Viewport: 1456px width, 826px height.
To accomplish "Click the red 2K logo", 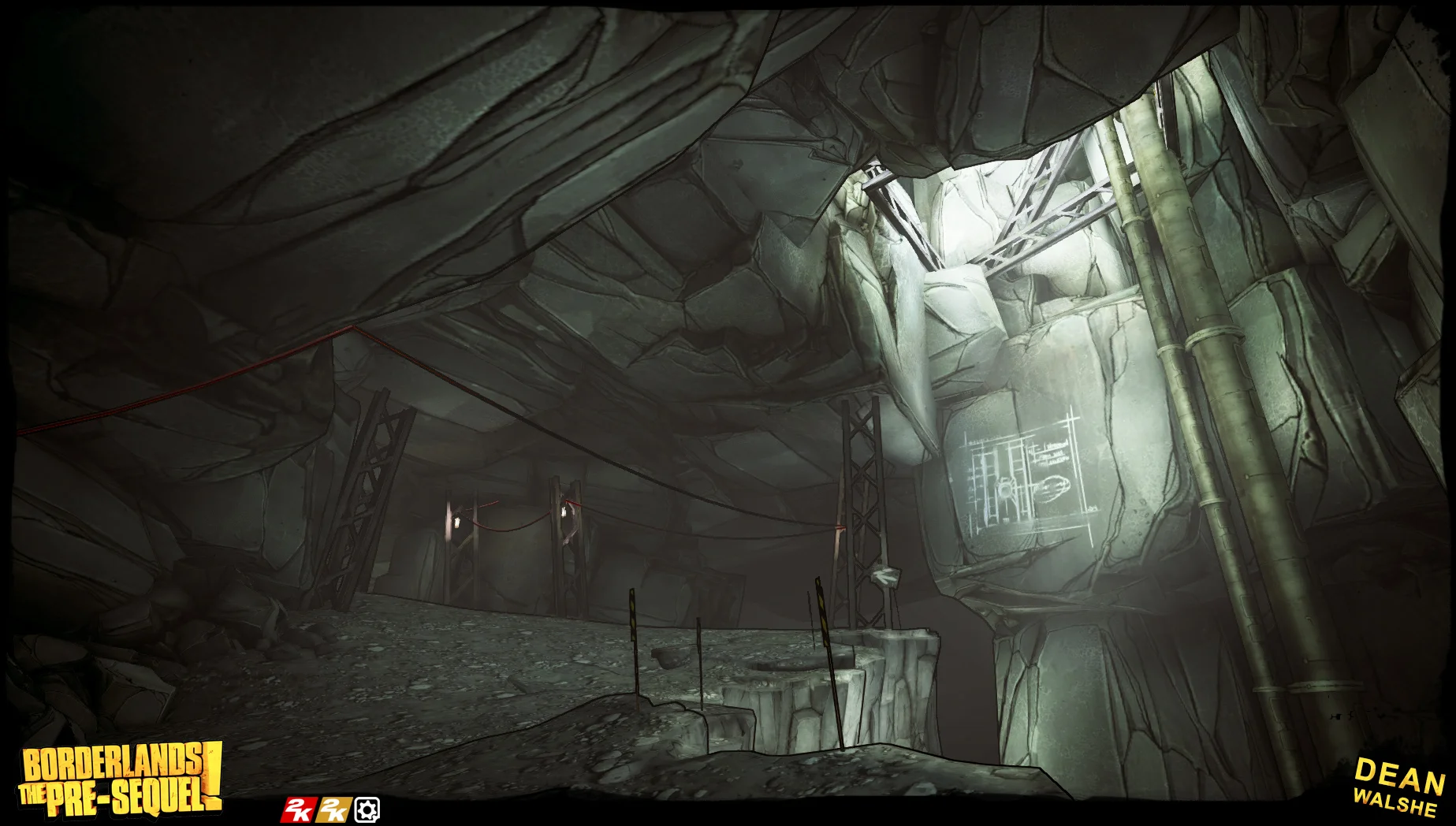I will point(299,809).
